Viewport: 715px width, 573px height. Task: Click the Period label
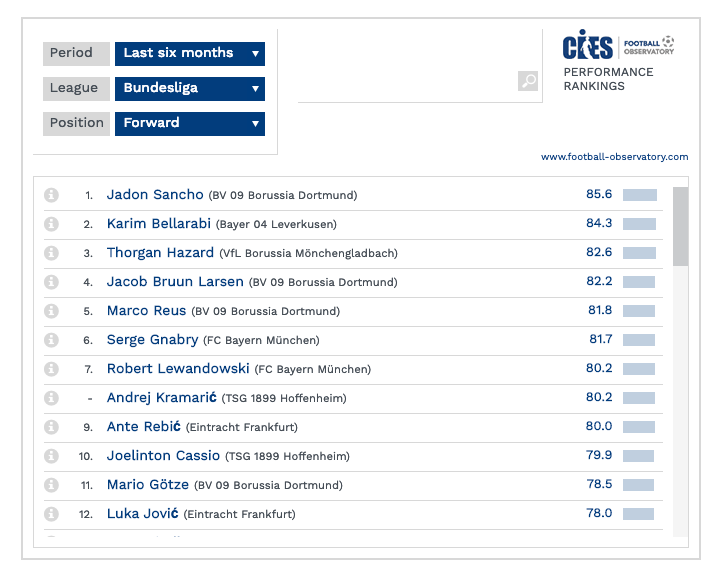pos(76,54)
